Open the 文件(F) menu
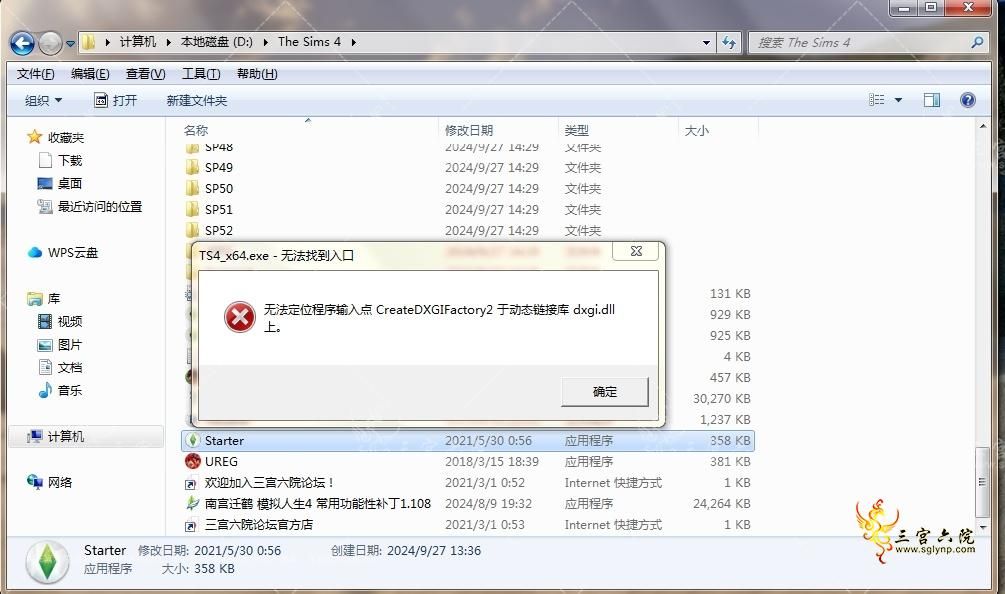This screenshot has width=1005, height=594. click(x=35, y=74)
